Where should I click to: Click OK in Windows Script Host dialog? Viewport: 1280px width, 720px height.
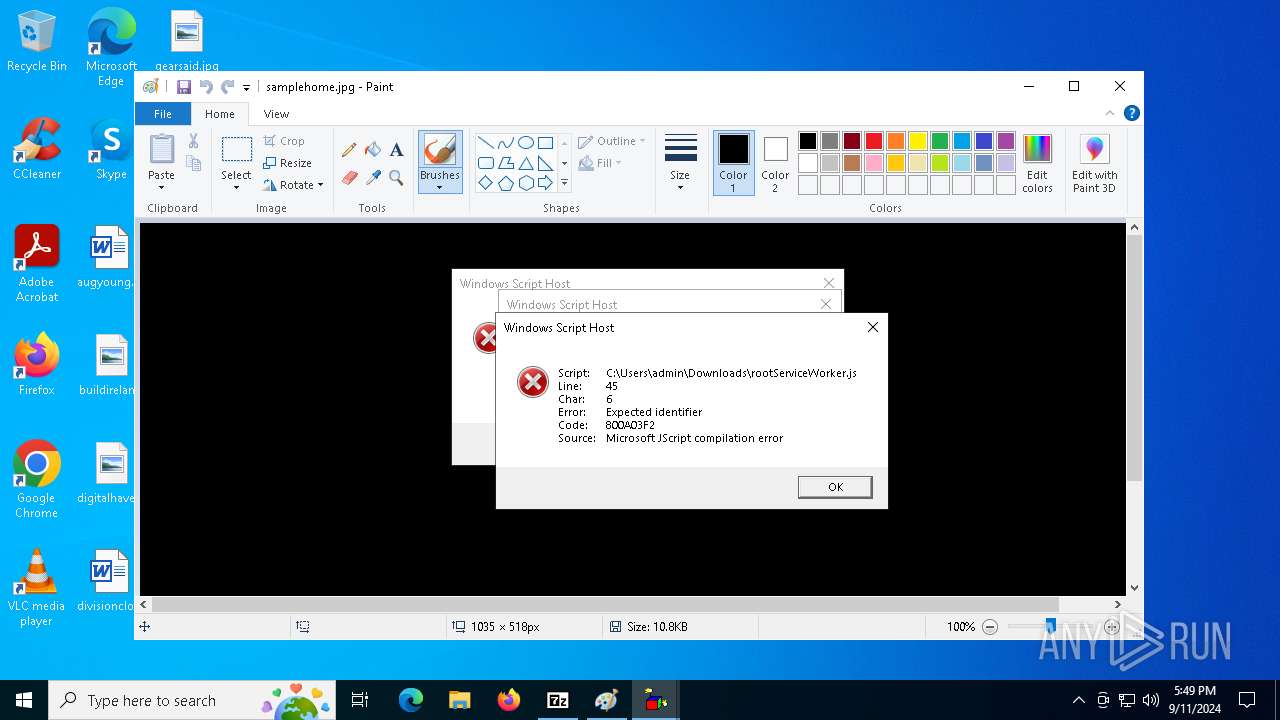(x=835, y=487)
